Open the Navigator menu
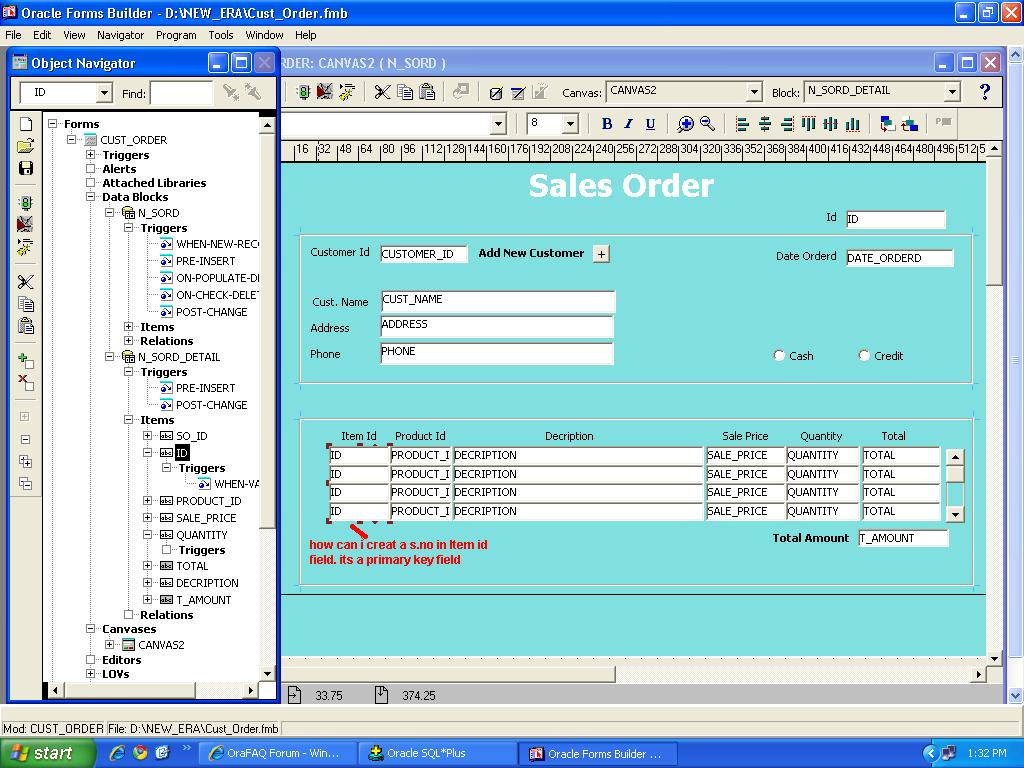The height and width of the screenshot is (768, 1024). [x=120, y=34]
